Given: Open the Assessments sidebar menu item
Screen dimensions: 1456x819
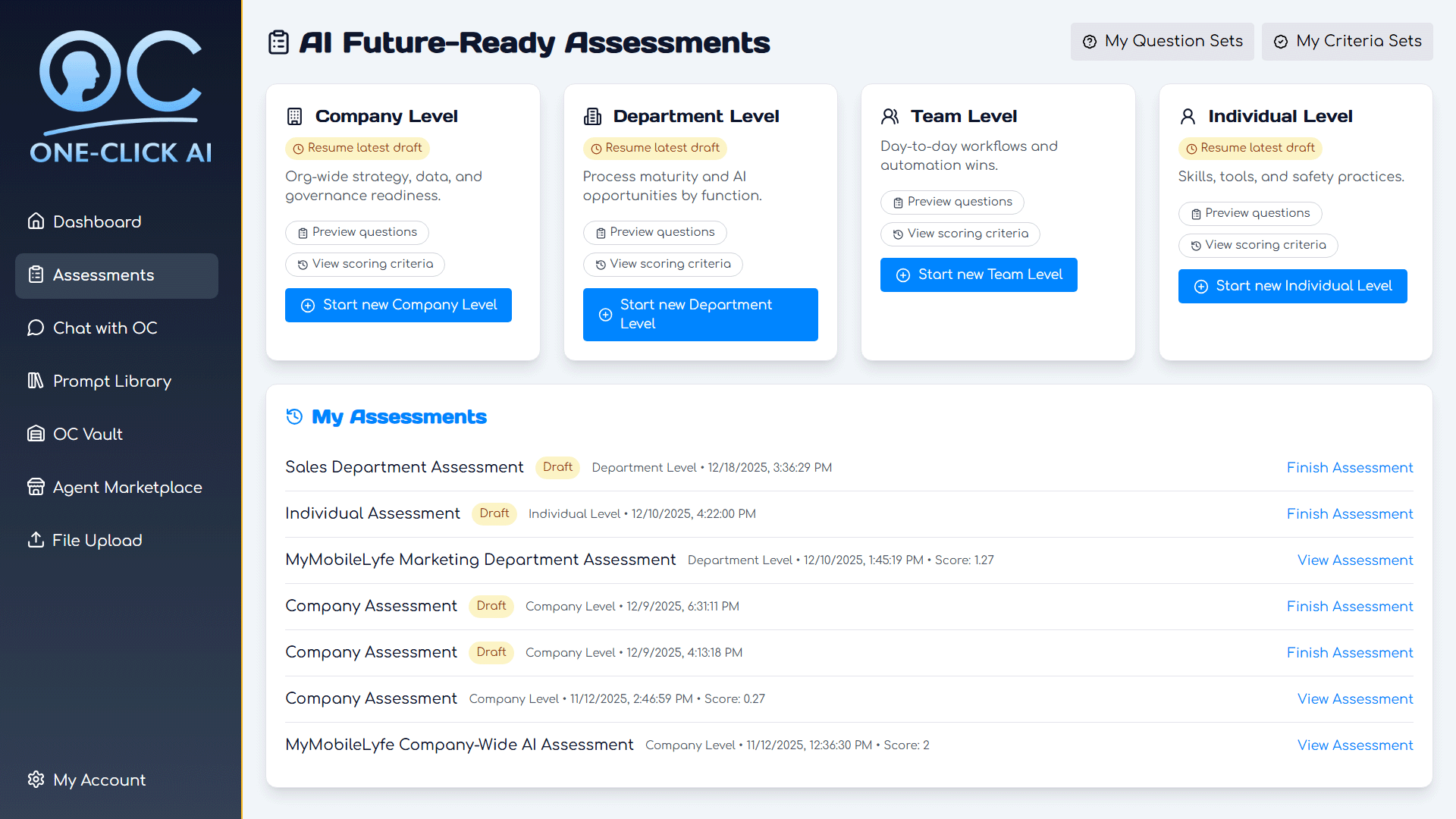Looking at the screenshot, I should click(x=117, y=275).
